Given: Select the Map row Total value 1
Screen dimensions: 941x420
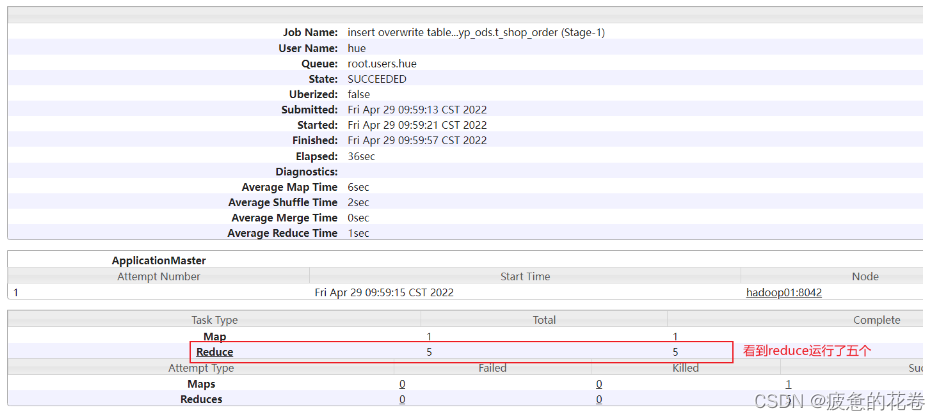Looking at the screenshot, I should (428, 337).
